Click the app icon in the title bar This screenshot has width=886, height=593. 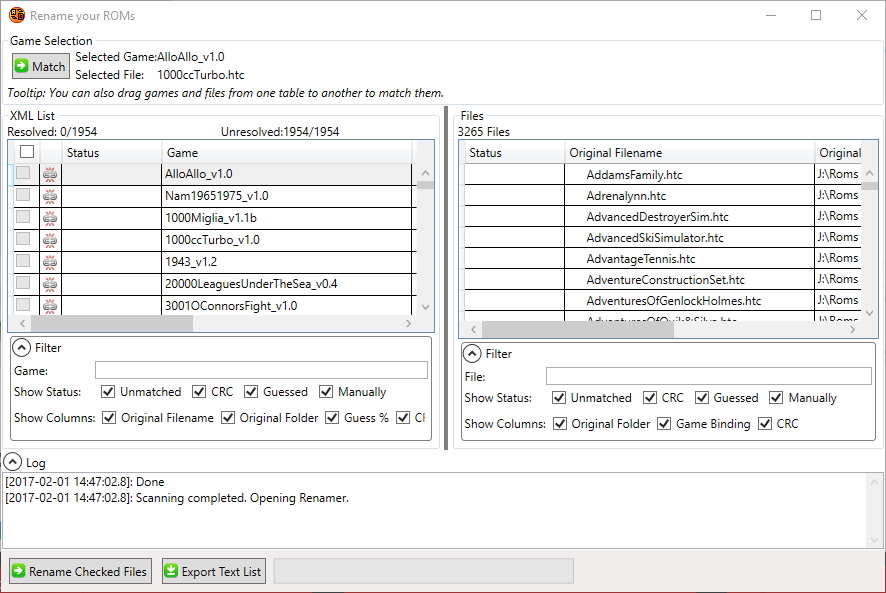tap(16, 16)
